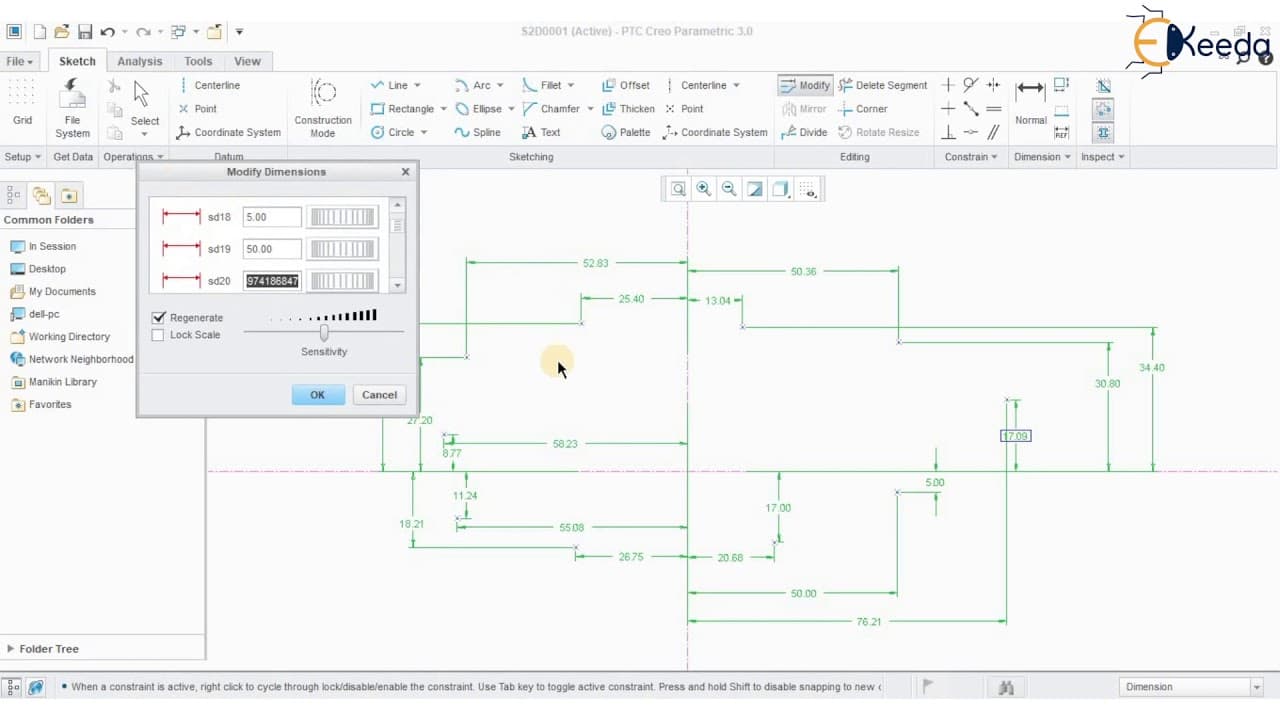Open the Rectangle tool dropdown arrow
This screenshot has width=1280, height=720.
point(442,109)
